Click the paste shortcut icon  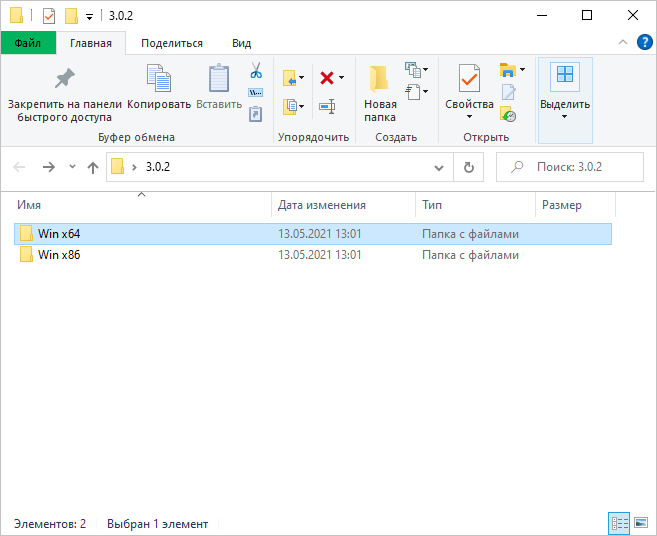point(256,114)
